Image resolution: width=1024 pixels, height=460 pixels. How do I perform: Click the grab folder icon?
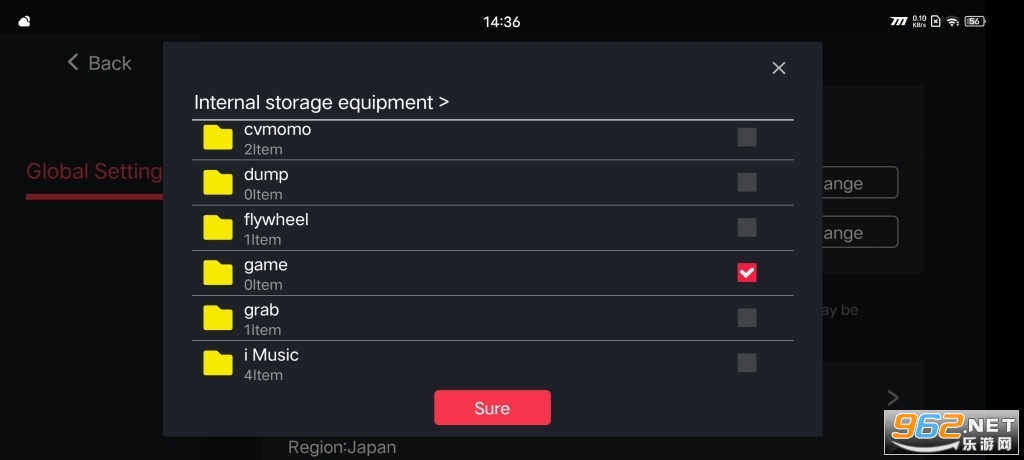[x=218, y=318]
